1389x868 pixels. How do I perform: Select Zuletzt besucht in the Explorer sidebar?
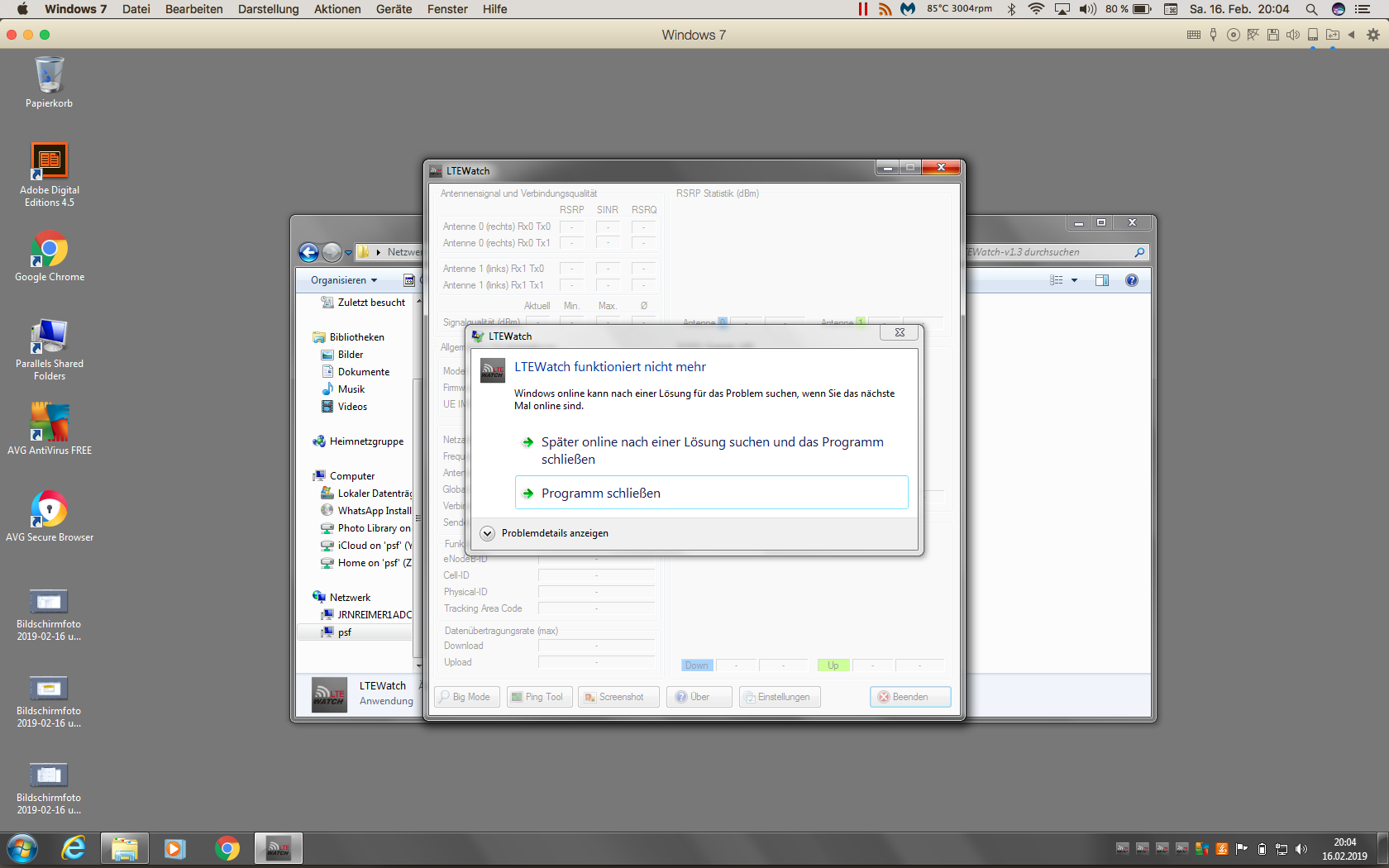(x=363, y=303)
